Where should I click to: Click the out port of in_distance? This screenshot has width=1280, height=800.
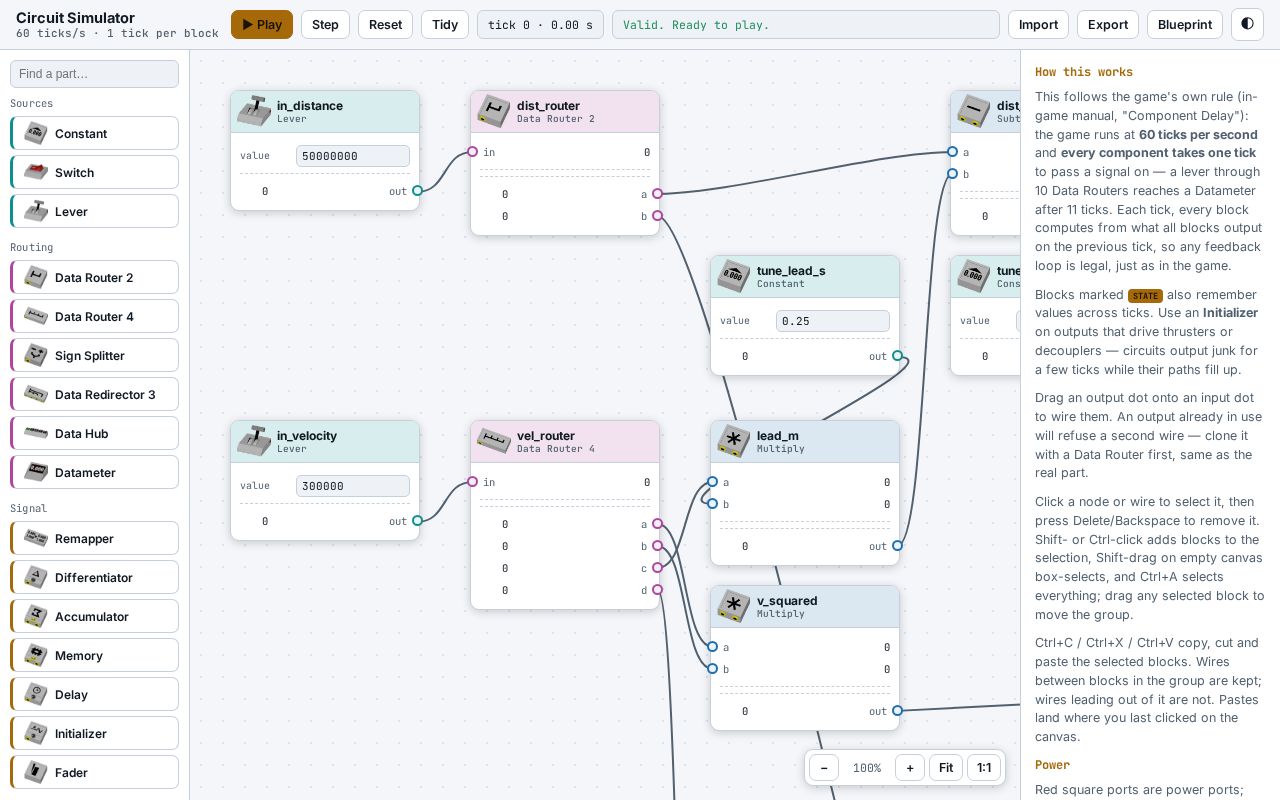(417, 191)
